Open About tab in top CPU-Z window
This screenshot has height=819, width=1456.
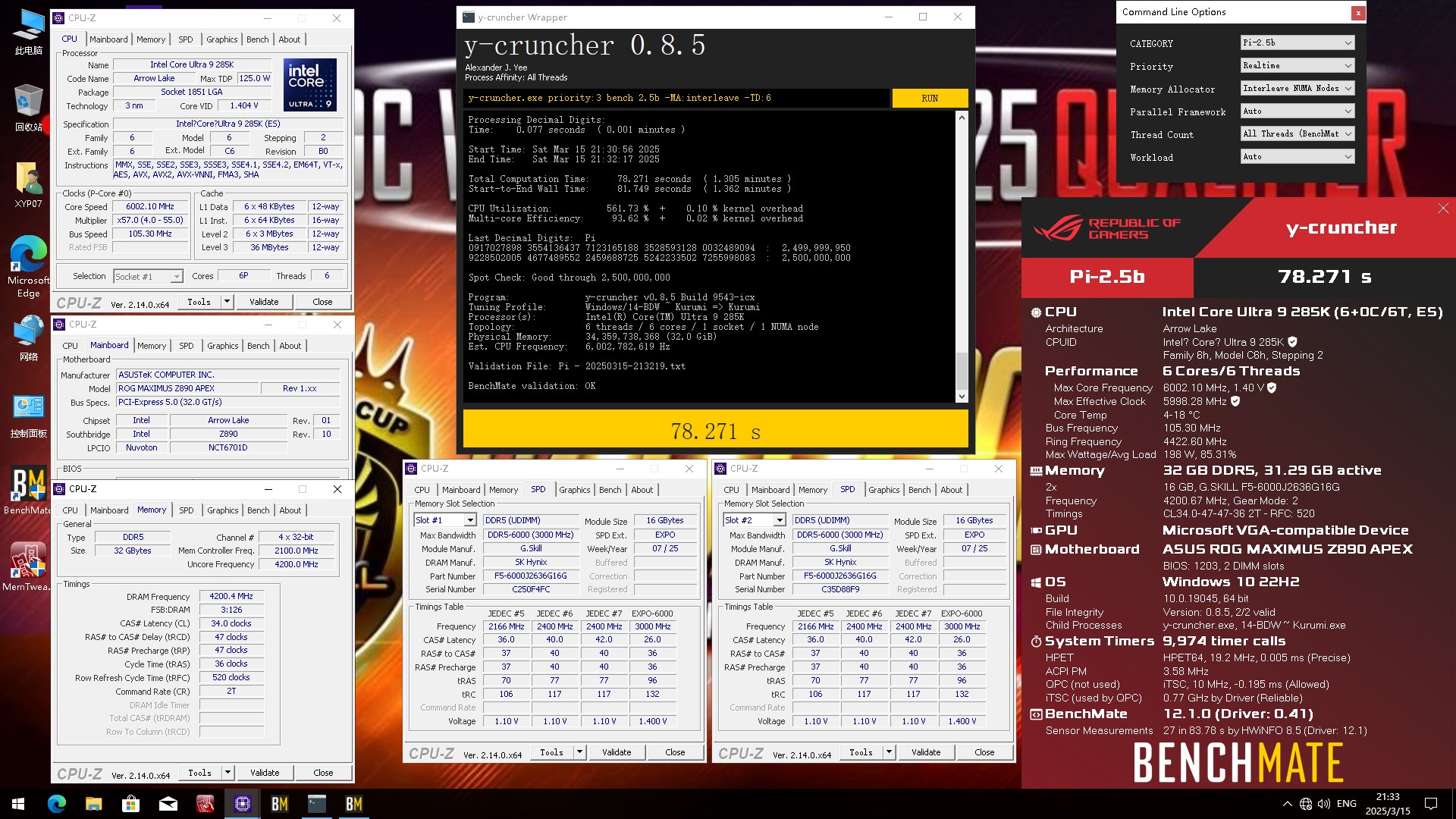tap(289, 39)
